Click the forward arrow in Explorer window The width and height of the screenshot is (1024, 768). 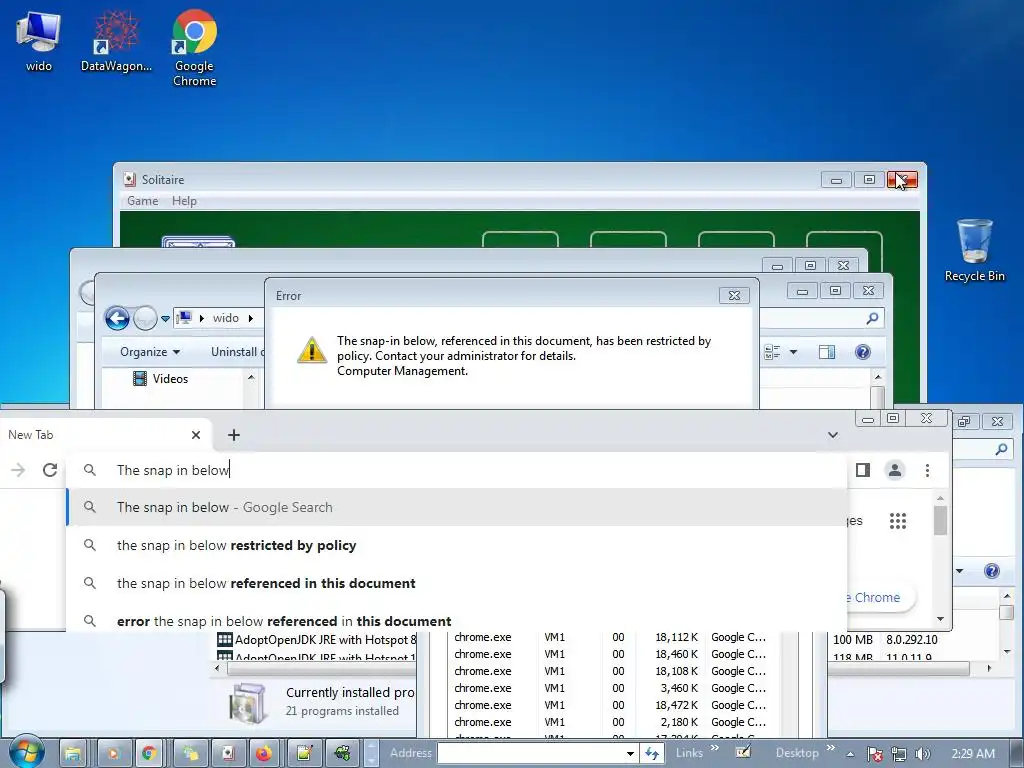(144, 319)
